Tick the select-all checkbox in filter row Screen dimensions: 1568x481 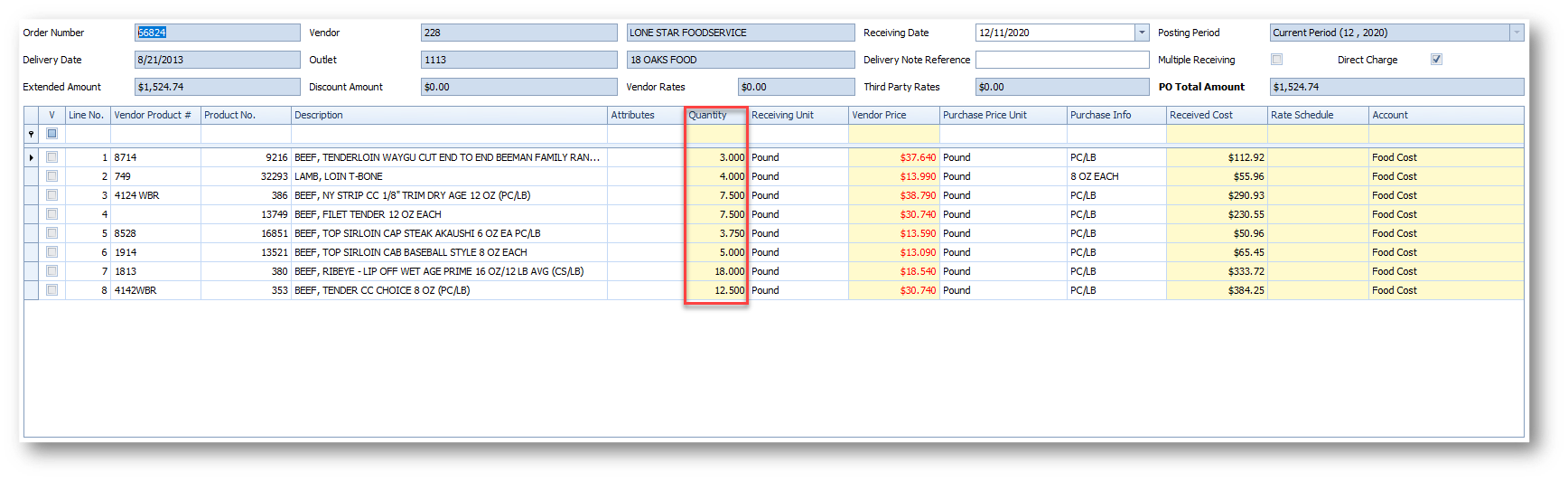tap(51, 134)
